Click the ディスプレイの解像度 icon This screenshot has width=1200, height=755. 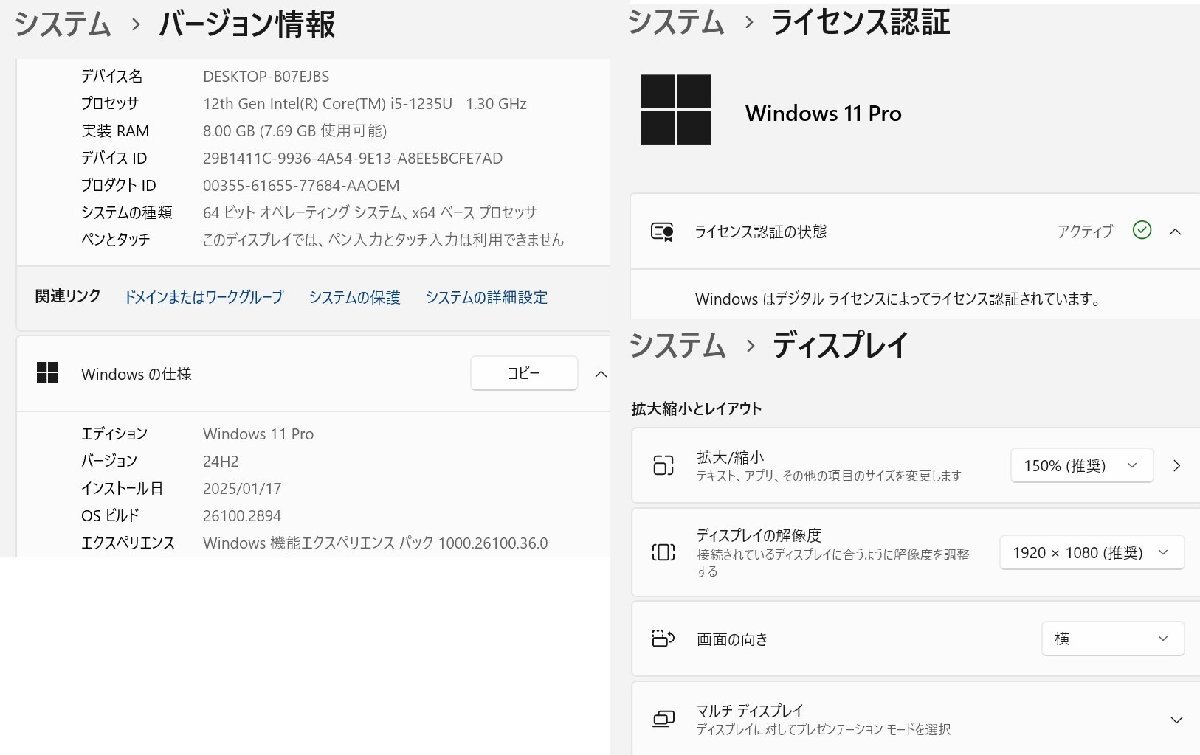[x=663, y=552]
